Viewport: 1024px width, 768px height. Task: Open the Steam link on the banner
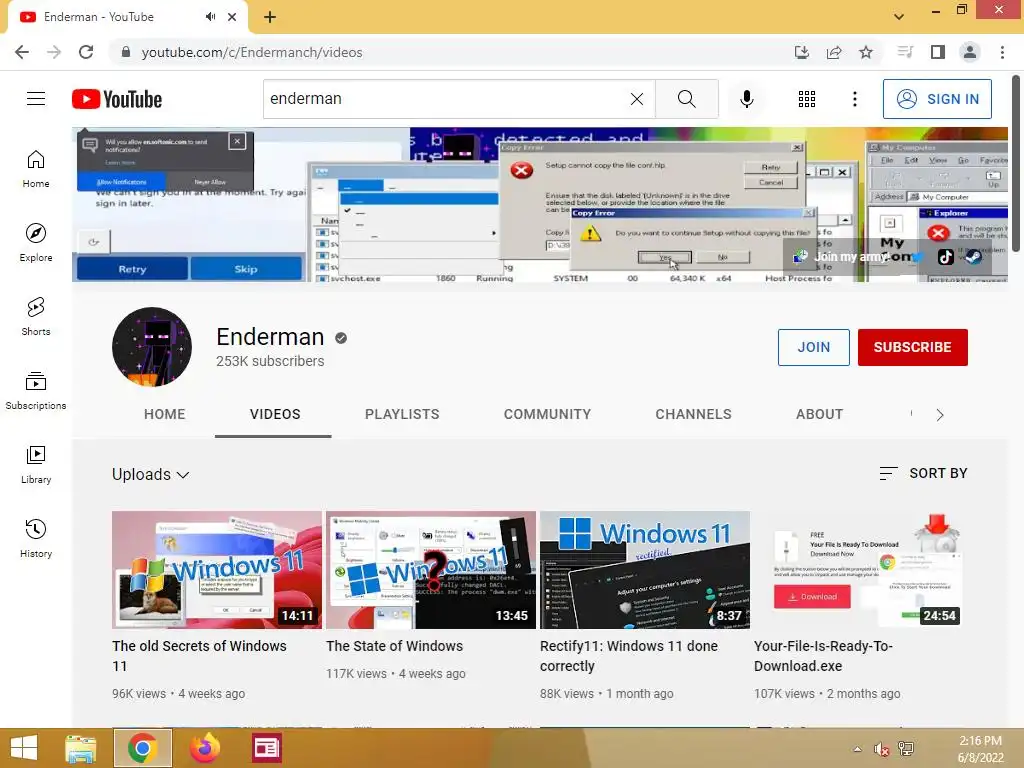(974, 257)
